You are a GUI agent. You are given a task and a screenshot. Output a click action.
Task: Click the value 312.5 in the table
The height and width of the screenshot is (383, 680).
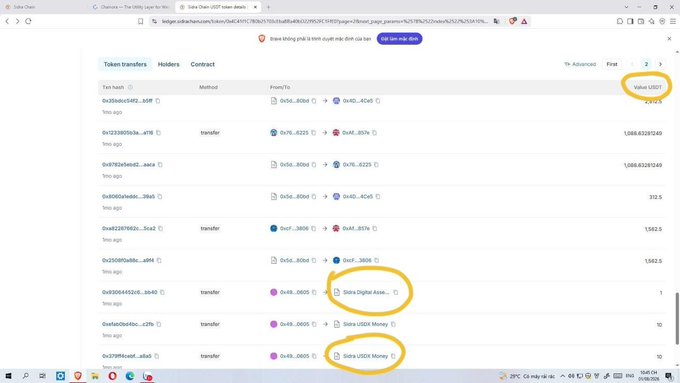pyautogui.click(x=655, y=197)
